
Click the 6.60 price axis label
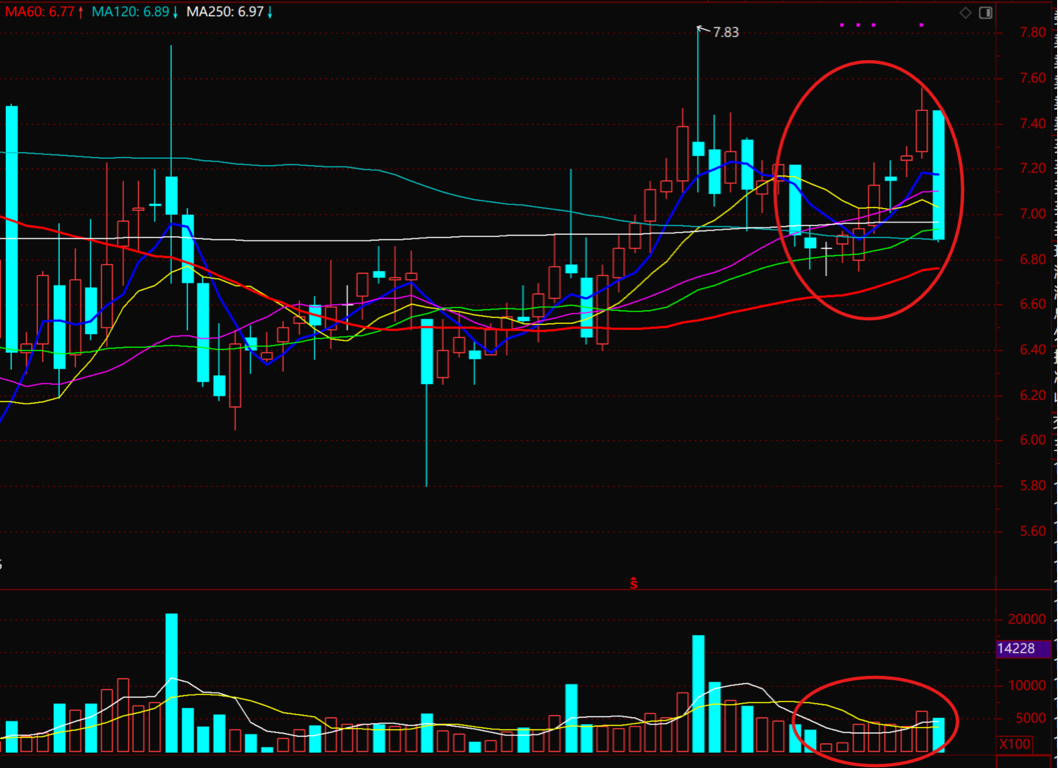coord(1033,304)
